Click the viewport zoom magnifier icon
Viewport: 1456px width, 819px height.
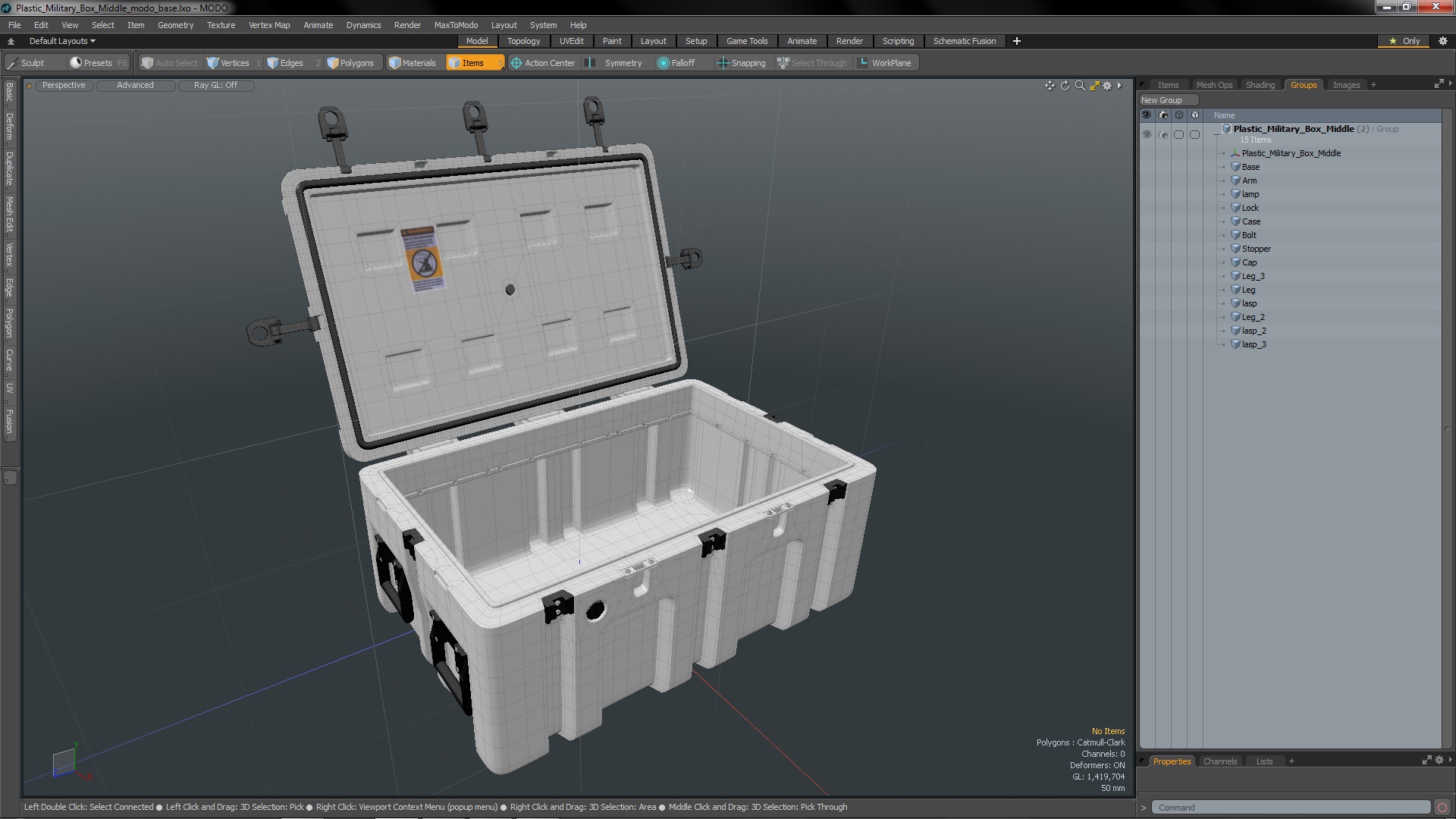[1080, 86]
